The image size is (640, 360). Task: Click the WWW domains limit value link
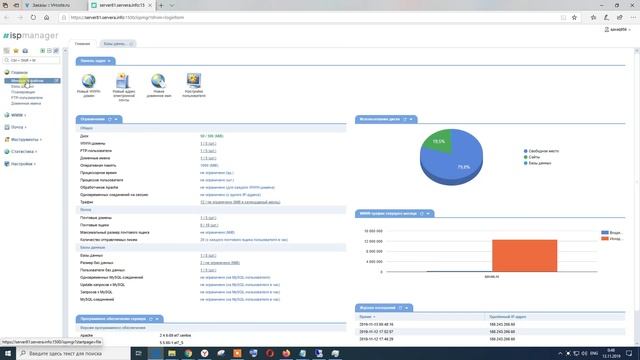point(208,144)
